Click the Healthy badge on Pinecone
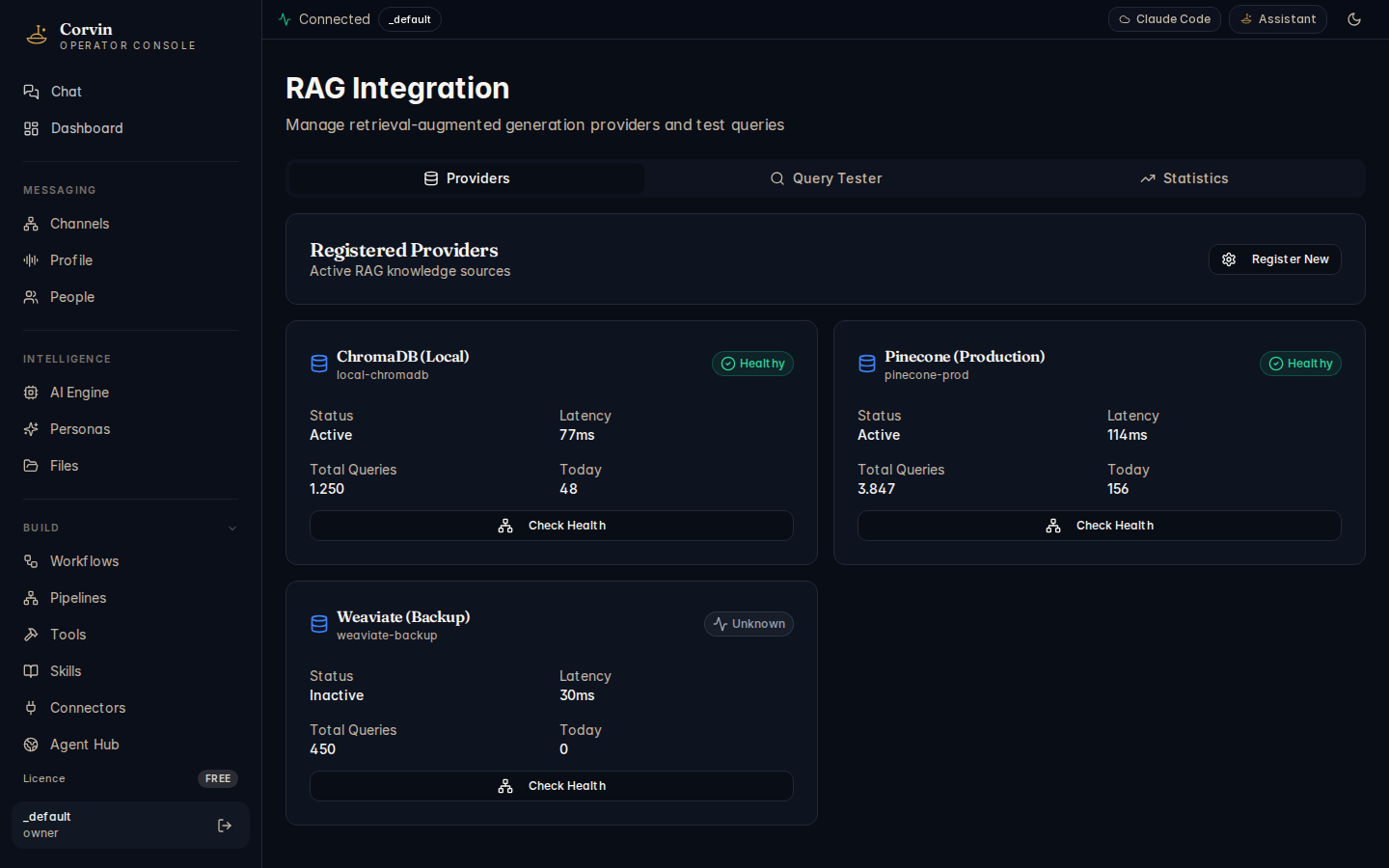 click(x=1300, y=364)
